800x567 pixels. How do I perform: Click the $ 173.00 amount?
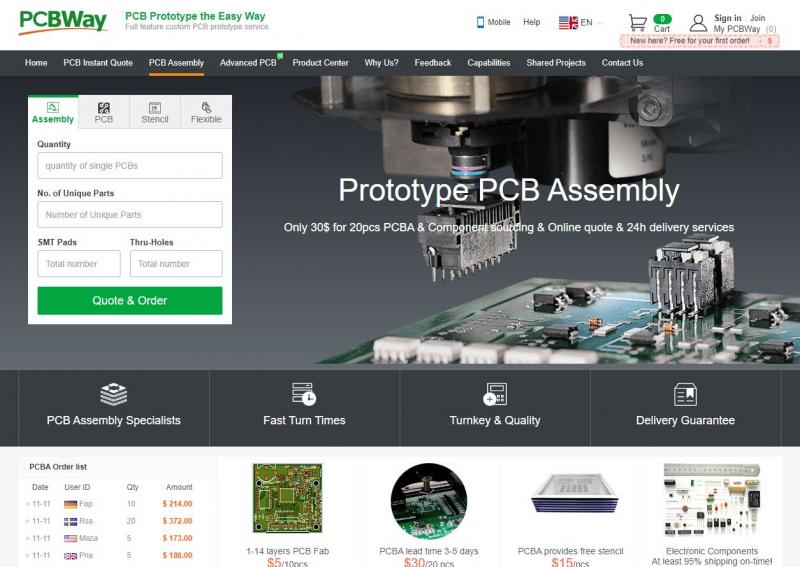tap(178, 538)
